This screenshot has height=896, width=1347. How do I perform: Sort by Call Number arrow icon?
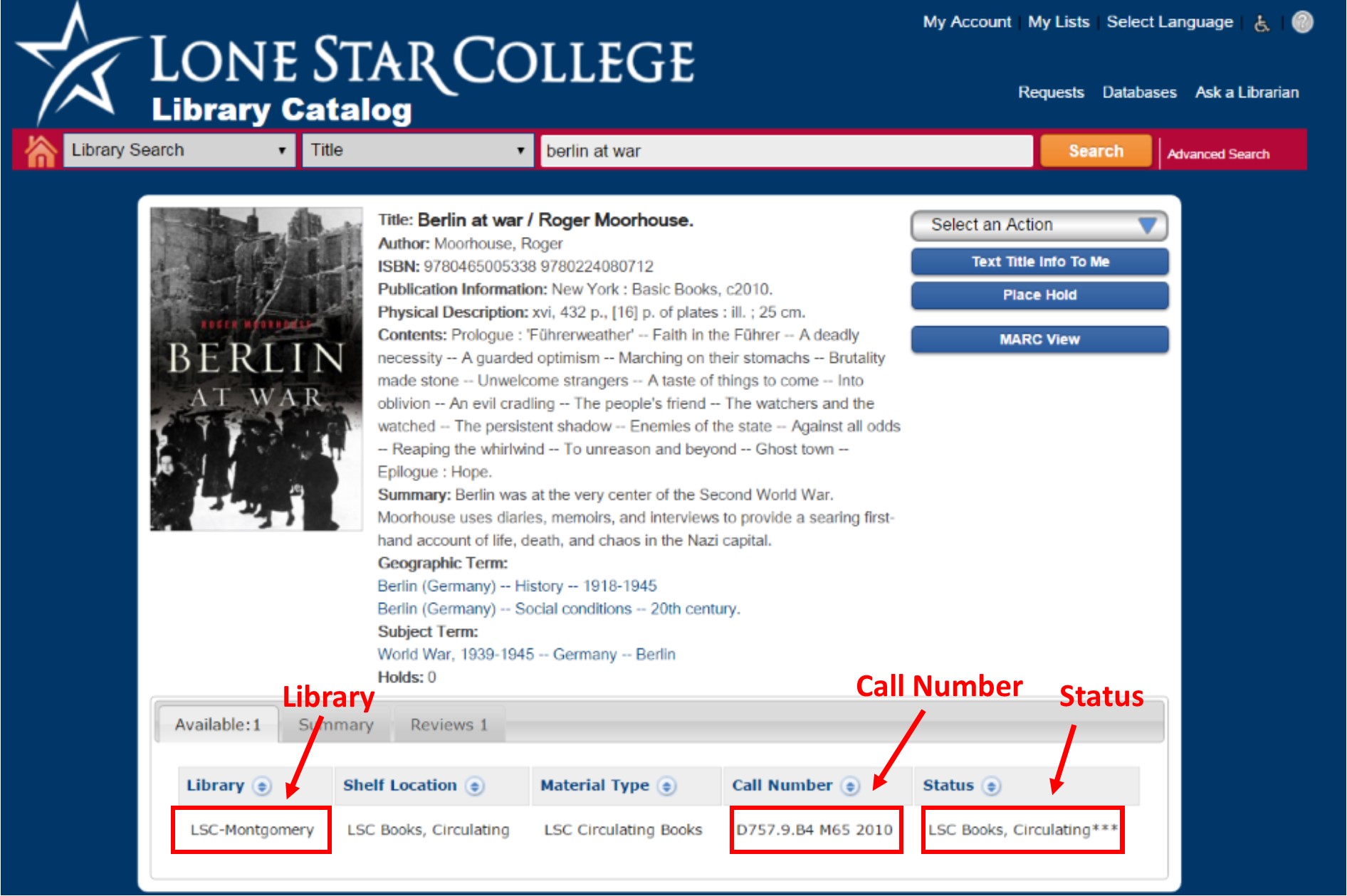point(849,786)
